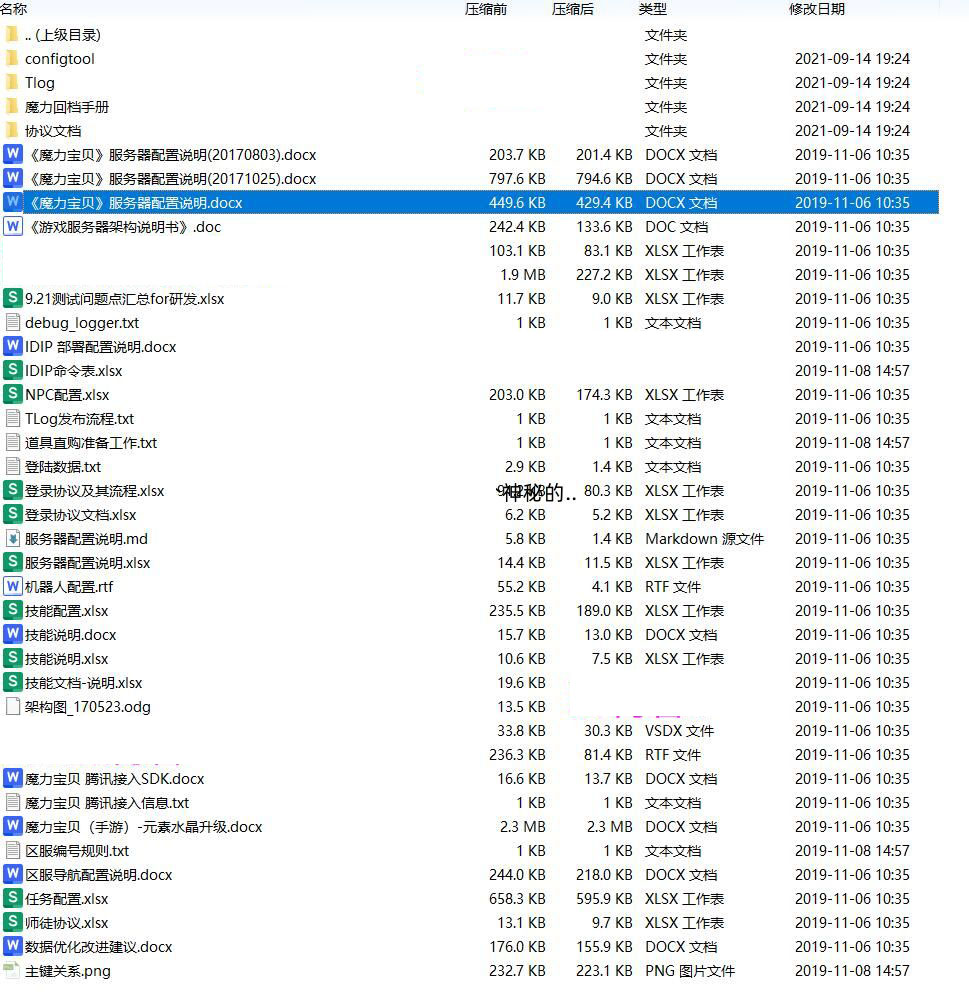This screenshot has height=1006, width=969.
Task: Click spreadsheet icon of 9.21测试问题点汇总for研发.xlsx
Action: coord(12,298)
